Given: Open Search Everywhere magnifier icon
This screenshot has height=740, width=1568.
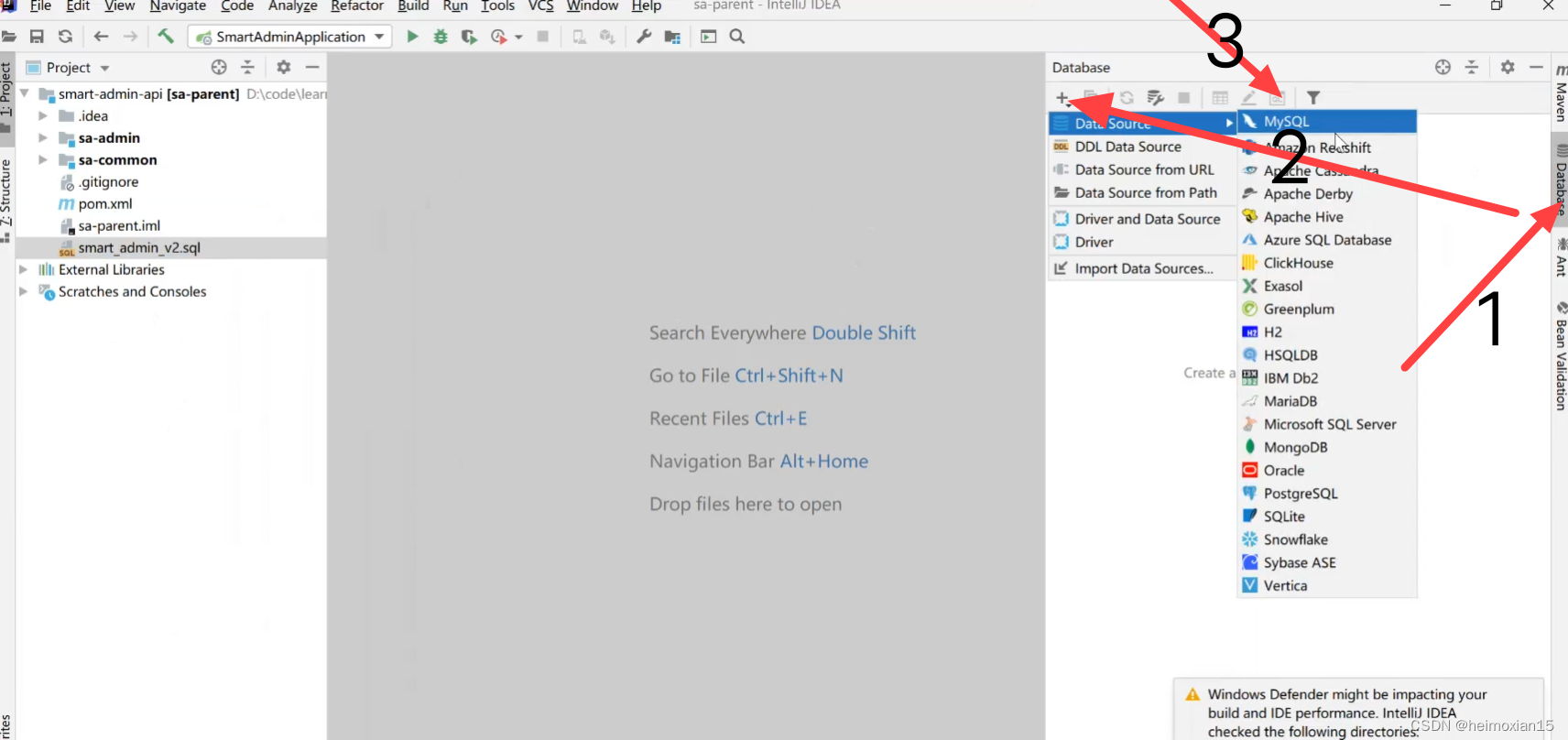Looking at the screenshot, I should [737, 37].
